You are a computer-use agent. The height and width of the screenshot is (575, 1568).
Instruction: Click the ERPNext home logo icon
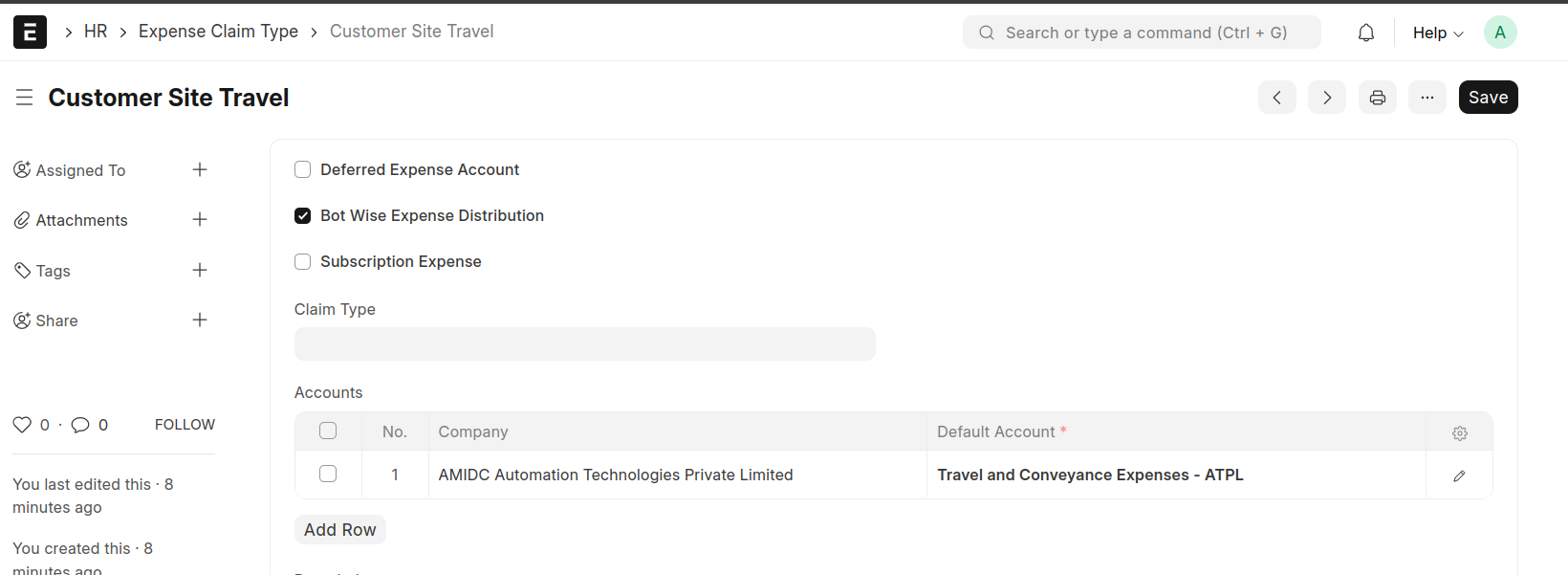30,32
